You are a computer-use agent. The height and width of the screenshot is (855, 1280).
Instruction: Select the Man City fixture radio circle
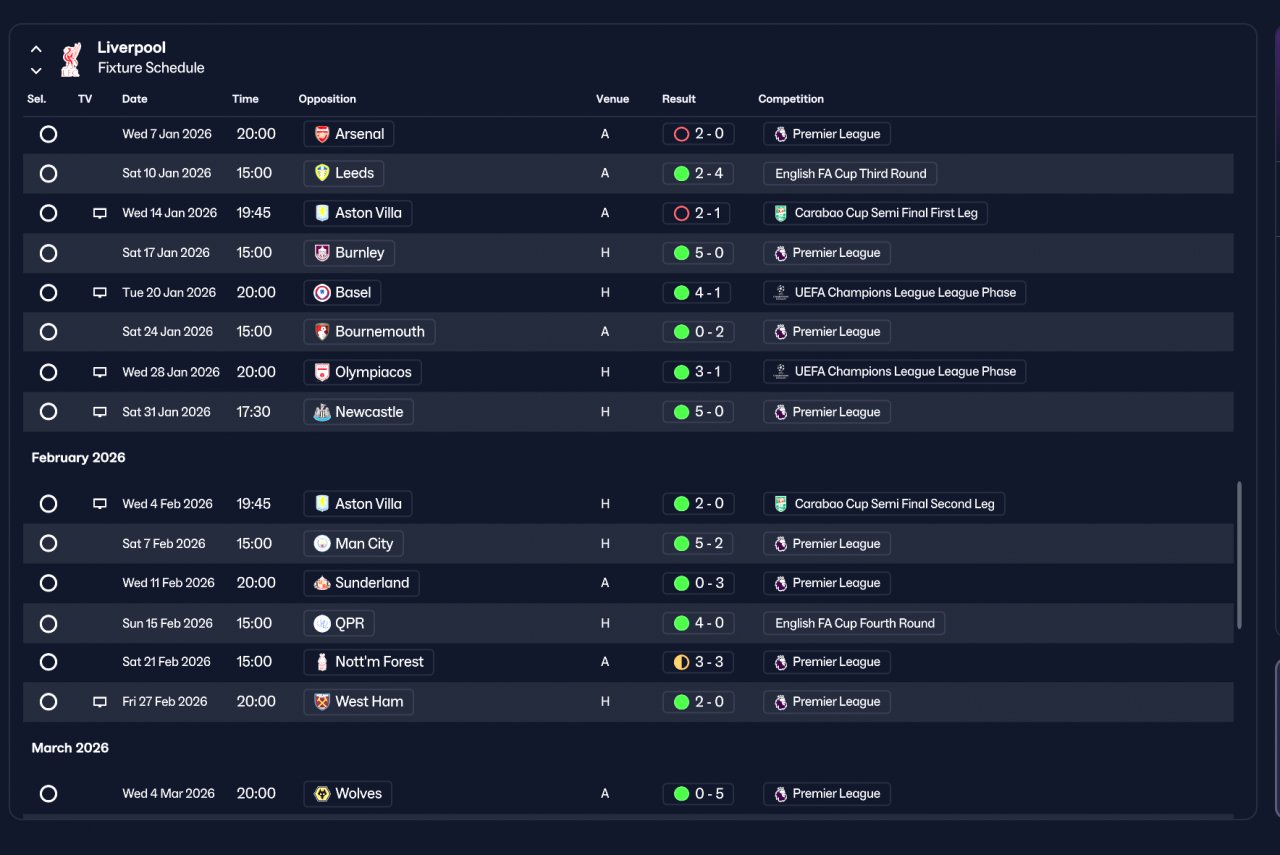(x=48, y=544)
